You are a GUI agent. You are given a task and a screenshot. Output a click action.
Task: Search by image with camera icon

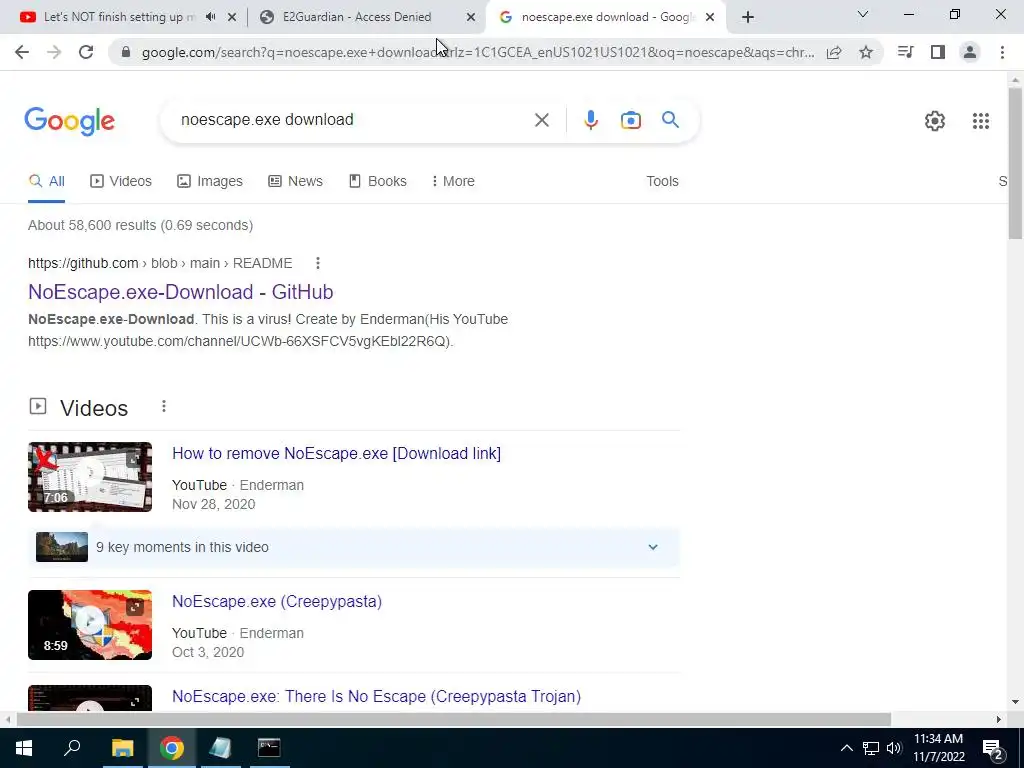pos(631,120)
